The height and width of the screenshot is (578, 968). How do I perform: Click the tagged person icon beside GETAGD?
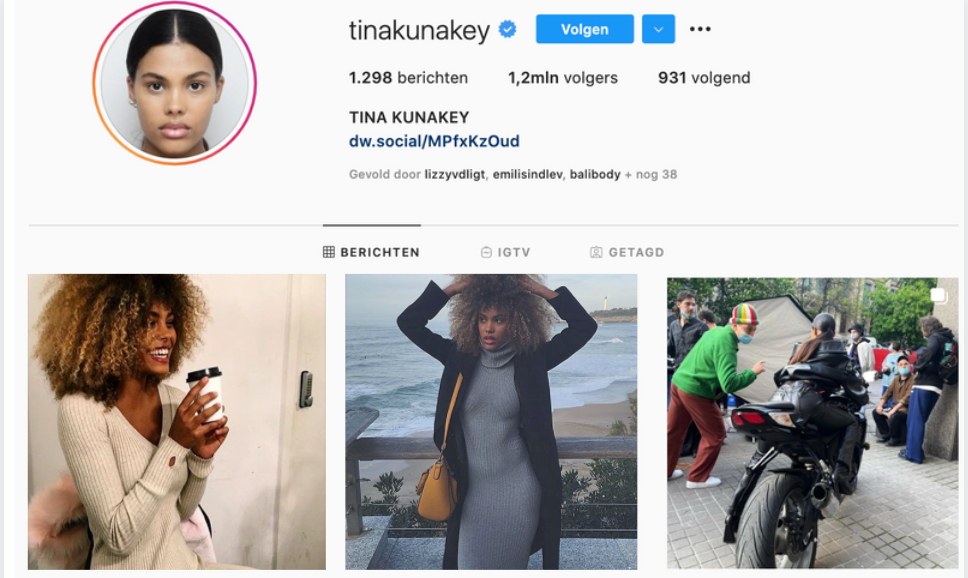pyautogui.click(x=596, y=252)
